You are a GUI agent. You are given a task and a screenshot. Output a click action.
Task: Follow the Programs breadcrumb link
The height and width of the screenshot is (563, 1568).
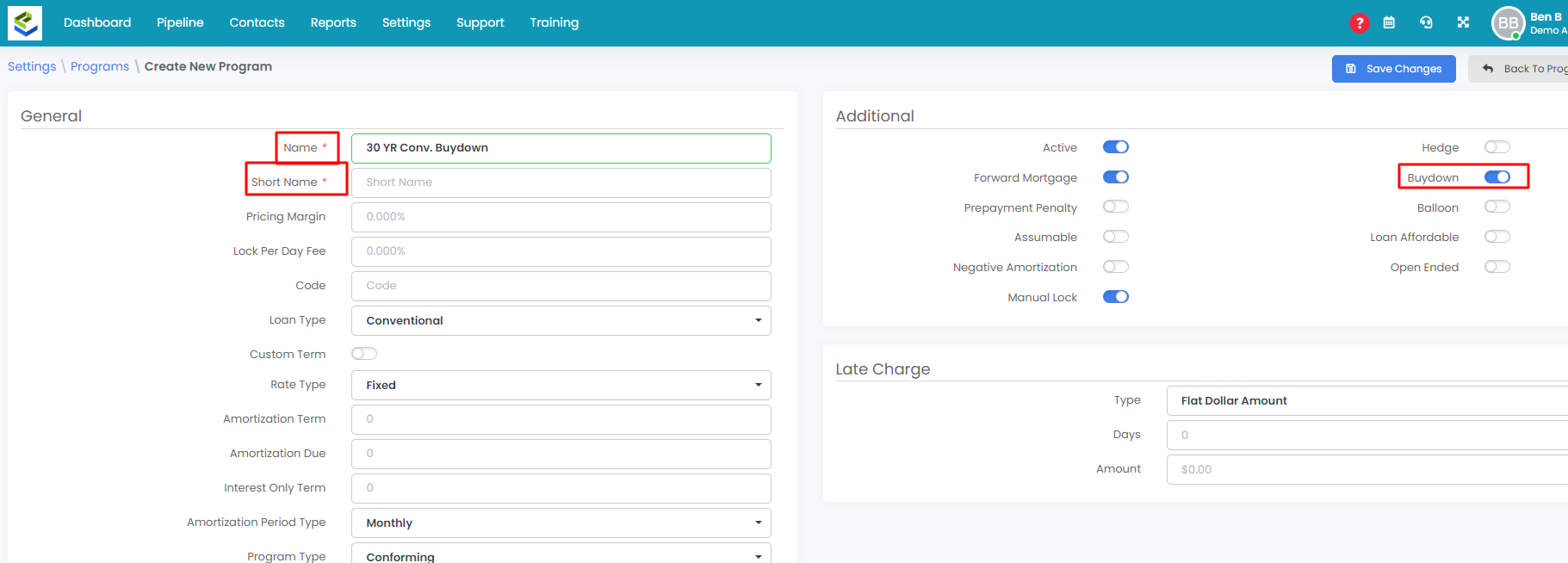(x=100, y=66)
